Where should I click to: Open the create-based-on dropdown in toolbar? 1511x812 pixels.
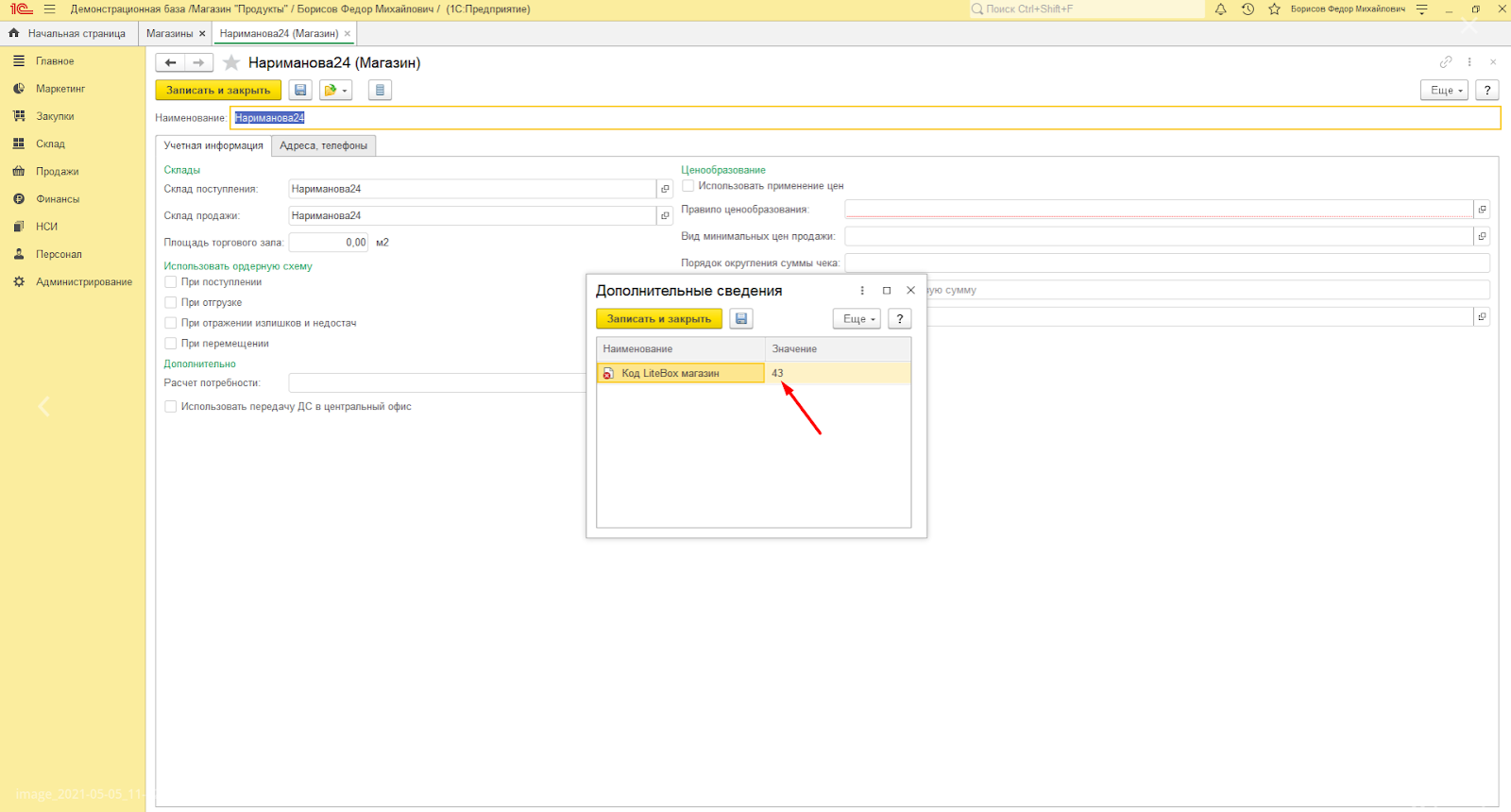tap(335, 91)
